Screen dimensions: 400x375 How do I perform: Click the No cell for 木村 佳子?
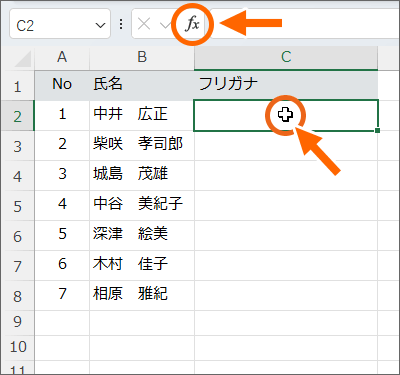(62, 266)
